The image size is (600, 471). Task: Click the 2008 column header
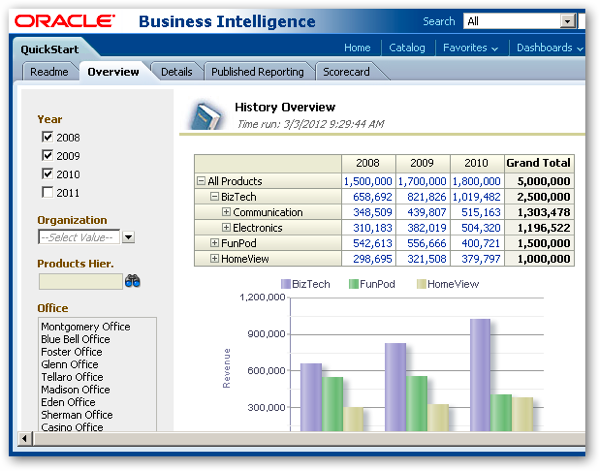[368, 163]
